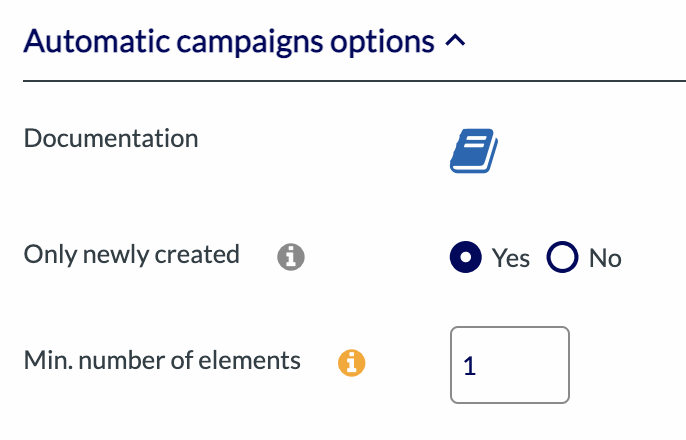Image resolution: width=686 pixels, height=440 pixels.
Task: Select the No radio button
Action: pyautogui.click(x=562, y=258)
